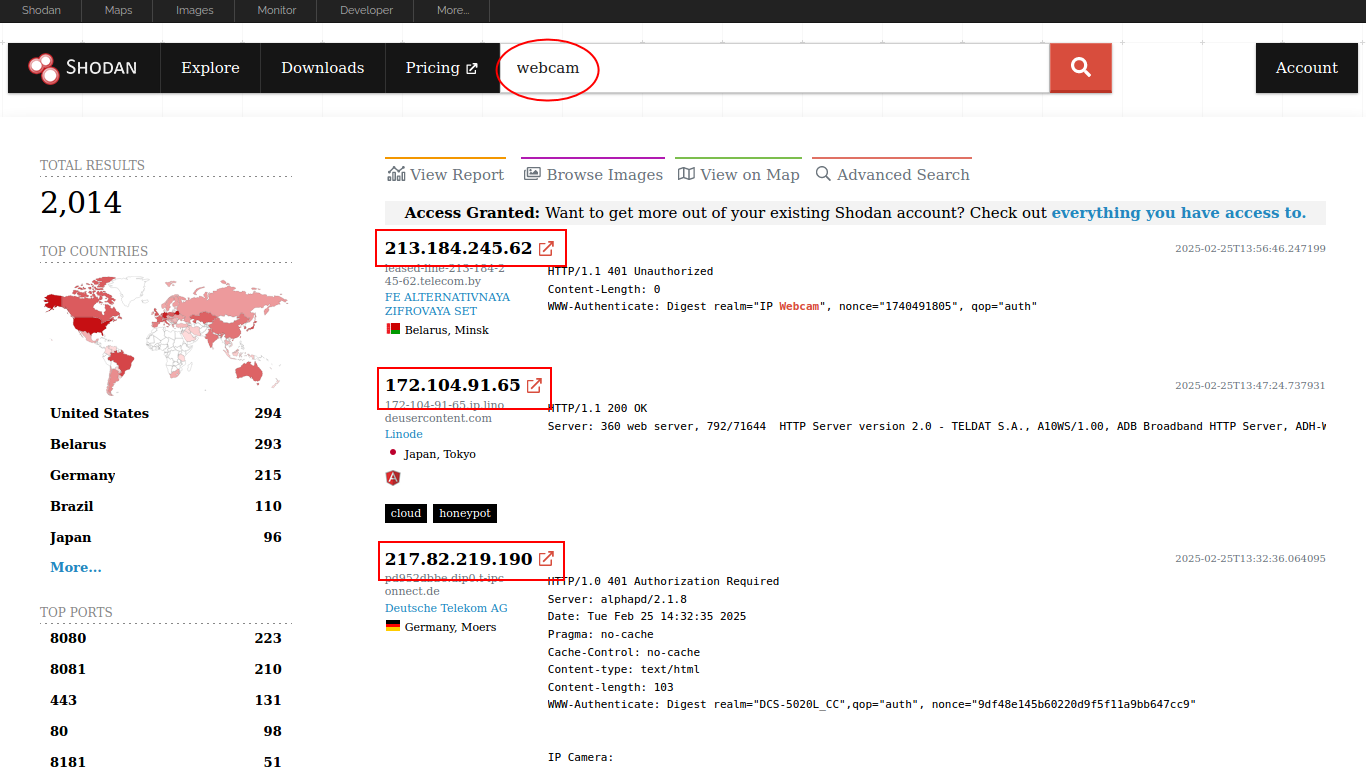Click the Deutsche Telekom AG organization link
The width and height of the screenshot is (1366, 768).
(446, 608)
